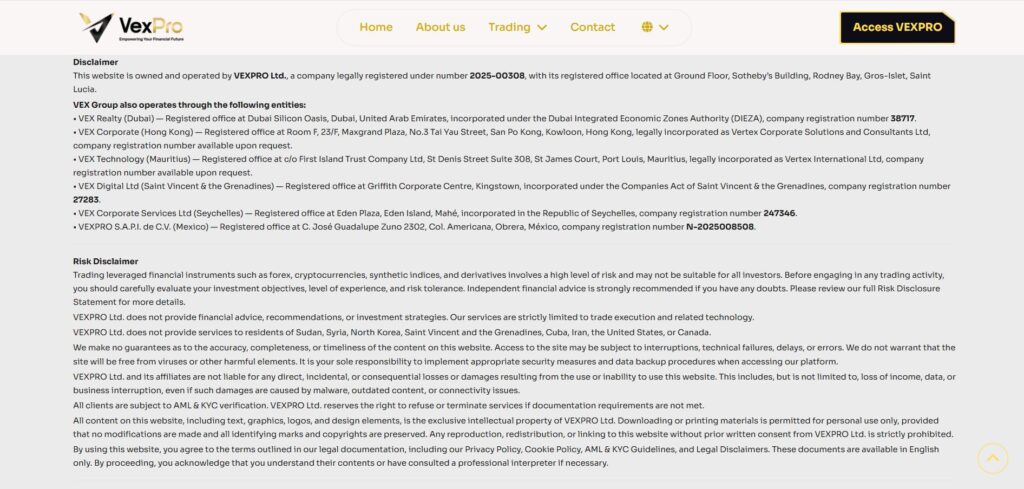Click the VexPro brand name text
1024x489 pixels.
150,24
